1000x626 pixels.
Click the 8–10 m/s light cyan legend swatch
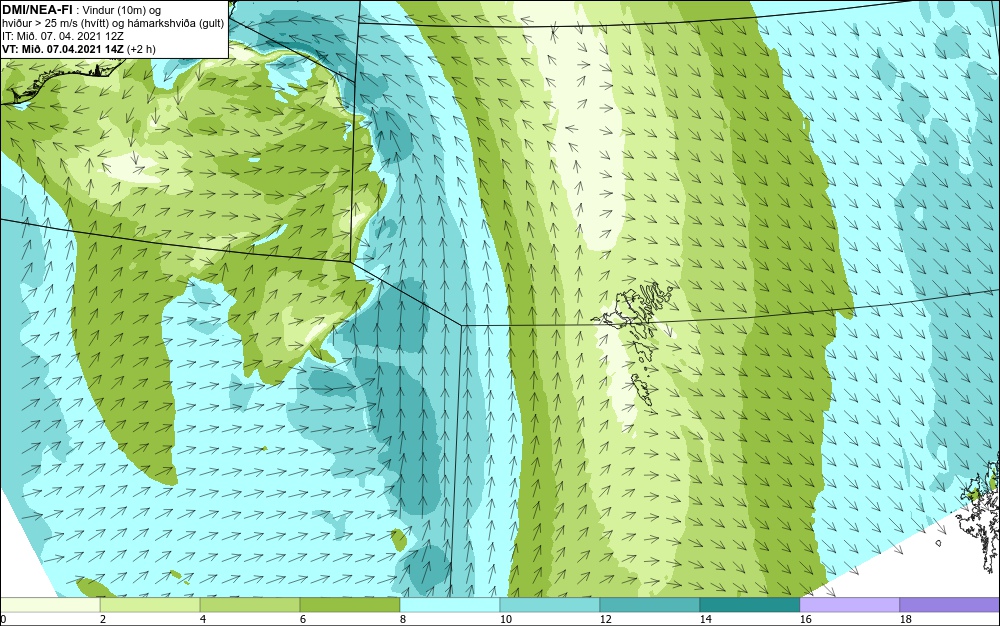click(450, 605)
